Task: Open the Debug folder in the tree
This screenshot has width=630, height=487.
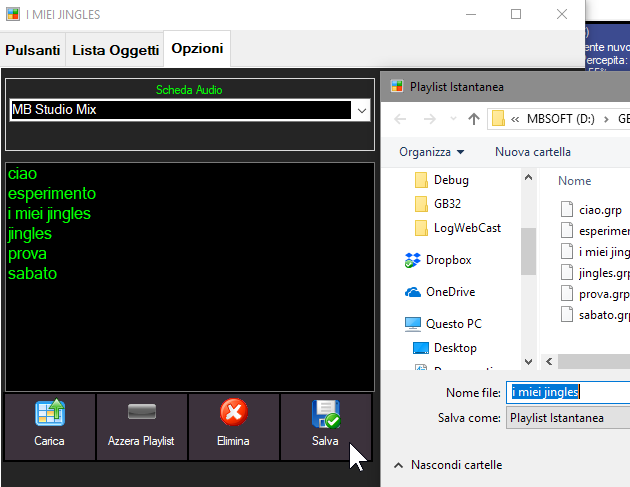Action: click(450, 180)
